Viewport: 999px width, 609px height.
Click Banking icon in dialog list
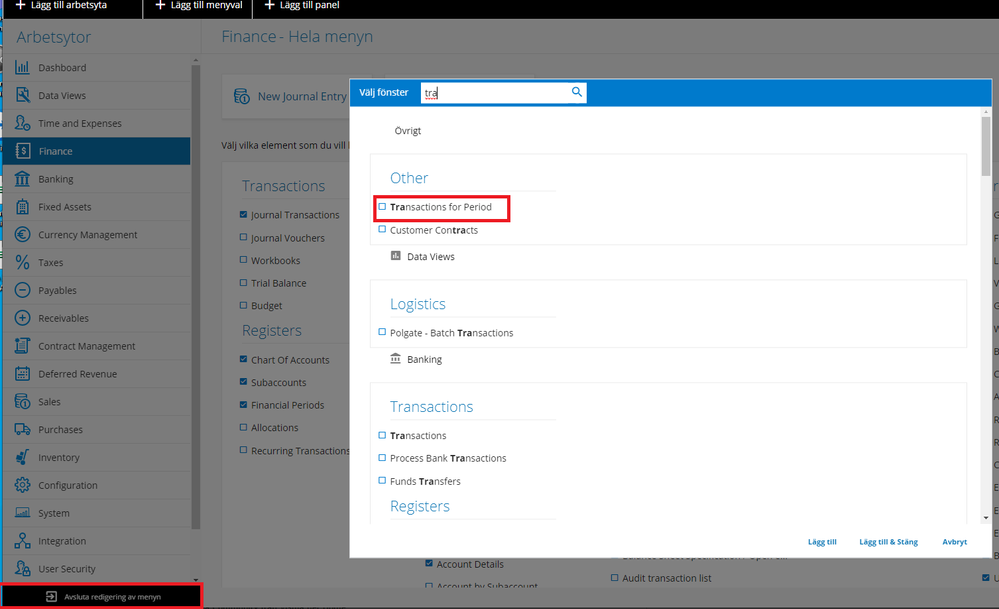pyautogui.click(x=396, y=358)
